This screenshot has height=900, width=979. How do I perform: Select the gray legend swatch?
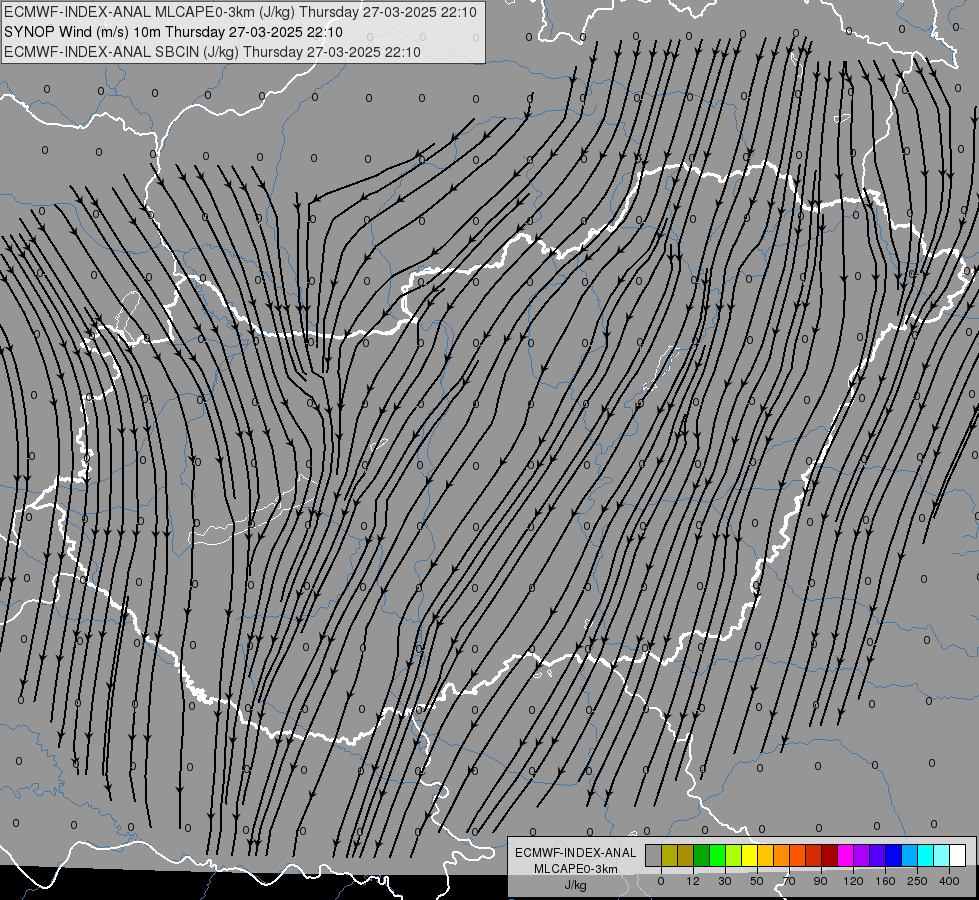point(654,855)
